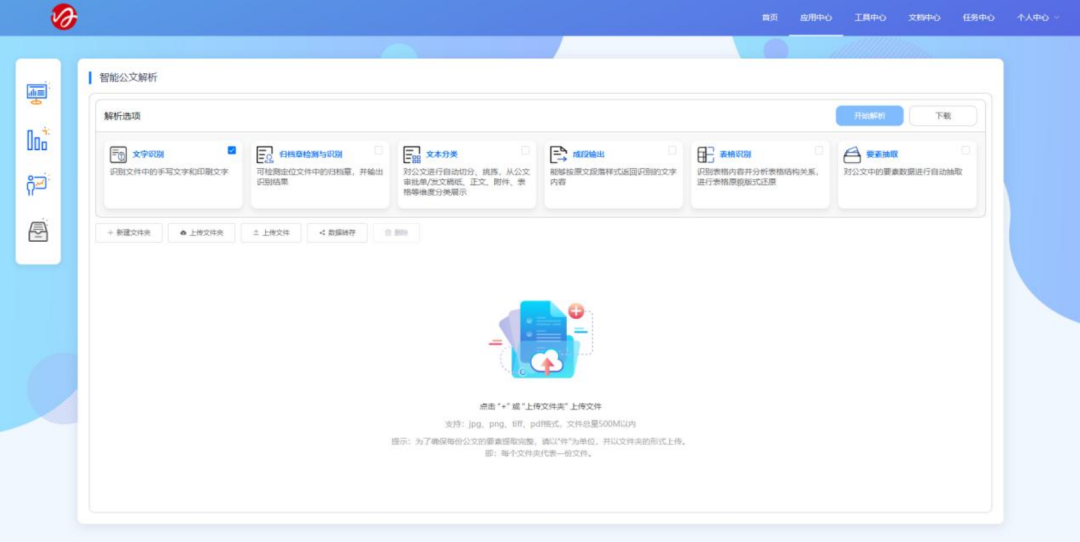Enable the 成段输出 checkbox

[672, 150]
